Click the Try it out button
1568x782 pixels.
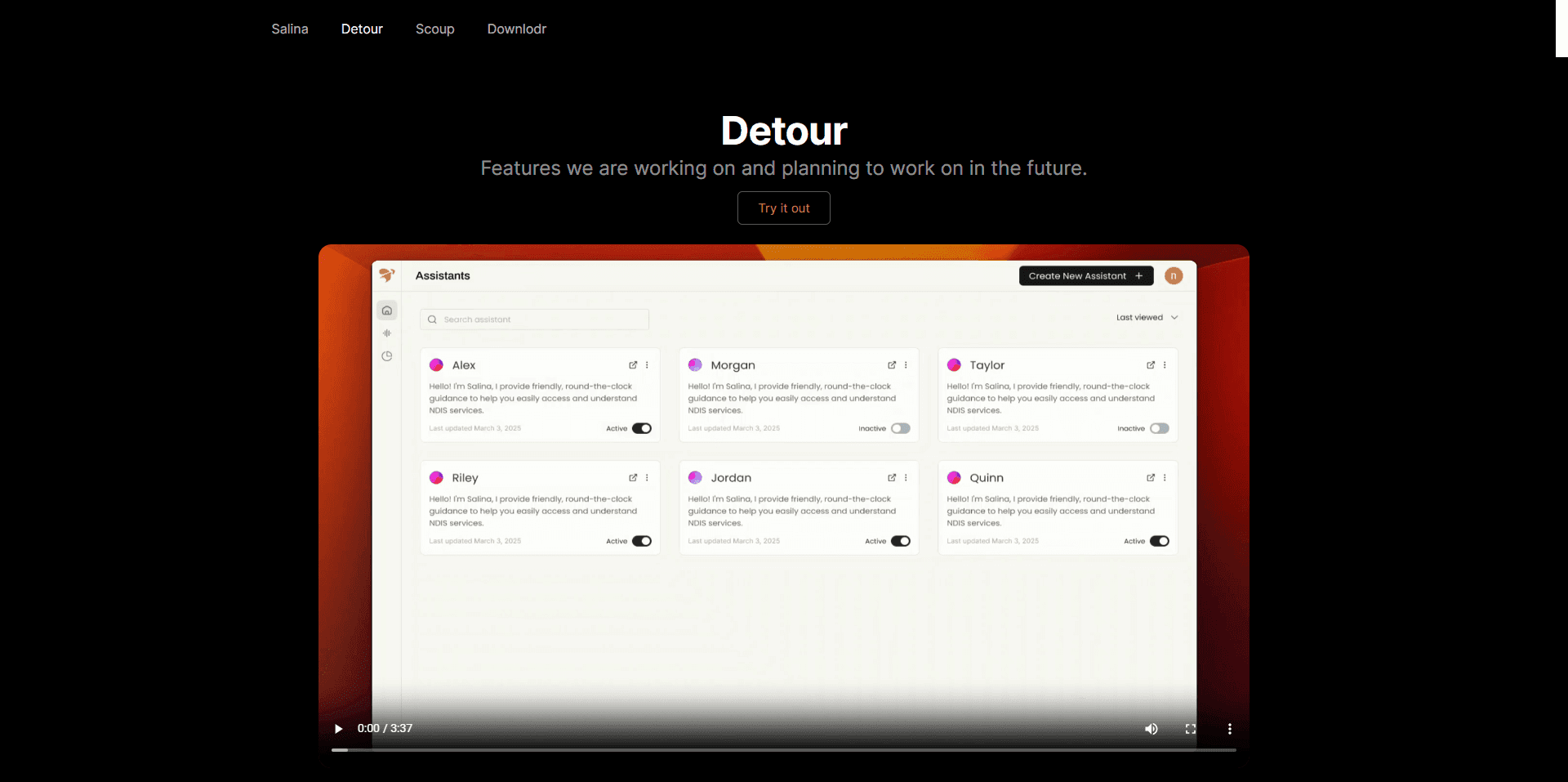(x=783, y=208)
